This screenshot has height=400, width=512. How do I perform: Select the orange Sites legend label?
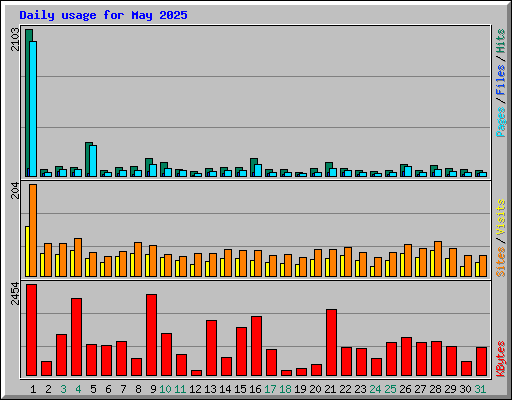pyautogui.click(x=501, y=262)
